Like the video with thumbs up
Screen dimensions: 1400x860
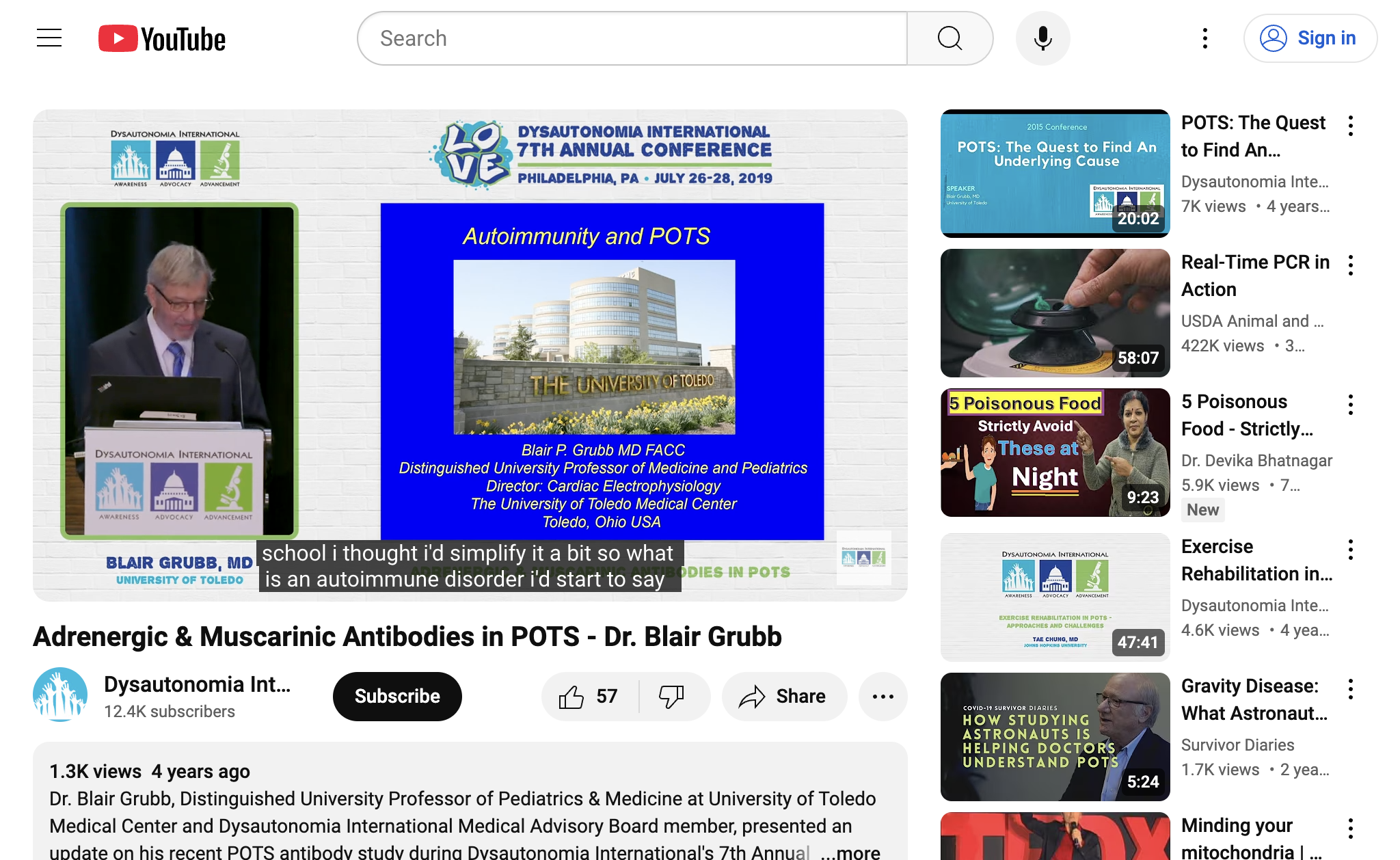tap(589, 697)
